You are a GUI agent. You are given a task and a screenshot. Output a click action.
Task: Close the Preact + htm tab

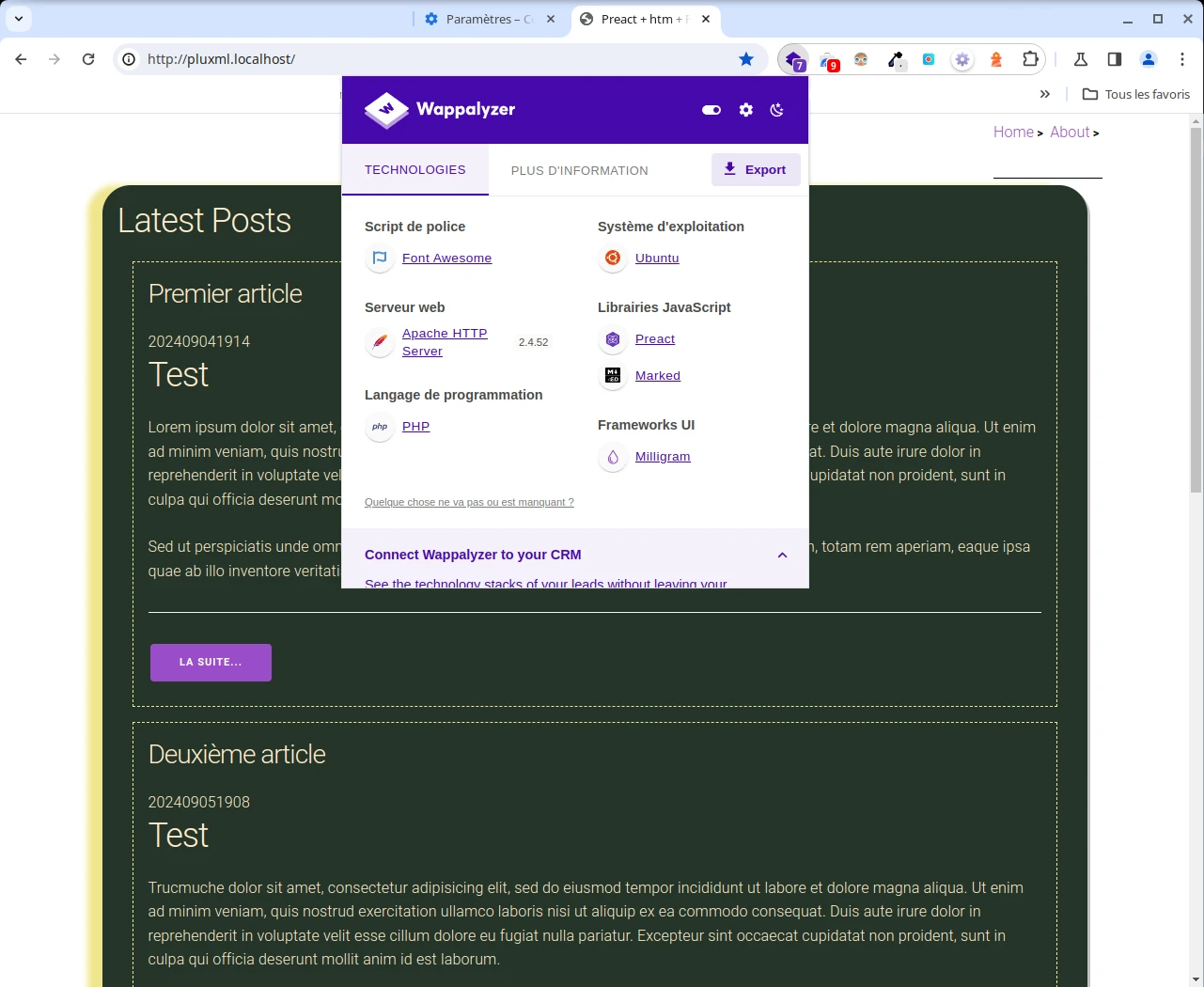(x=706, y=19)
